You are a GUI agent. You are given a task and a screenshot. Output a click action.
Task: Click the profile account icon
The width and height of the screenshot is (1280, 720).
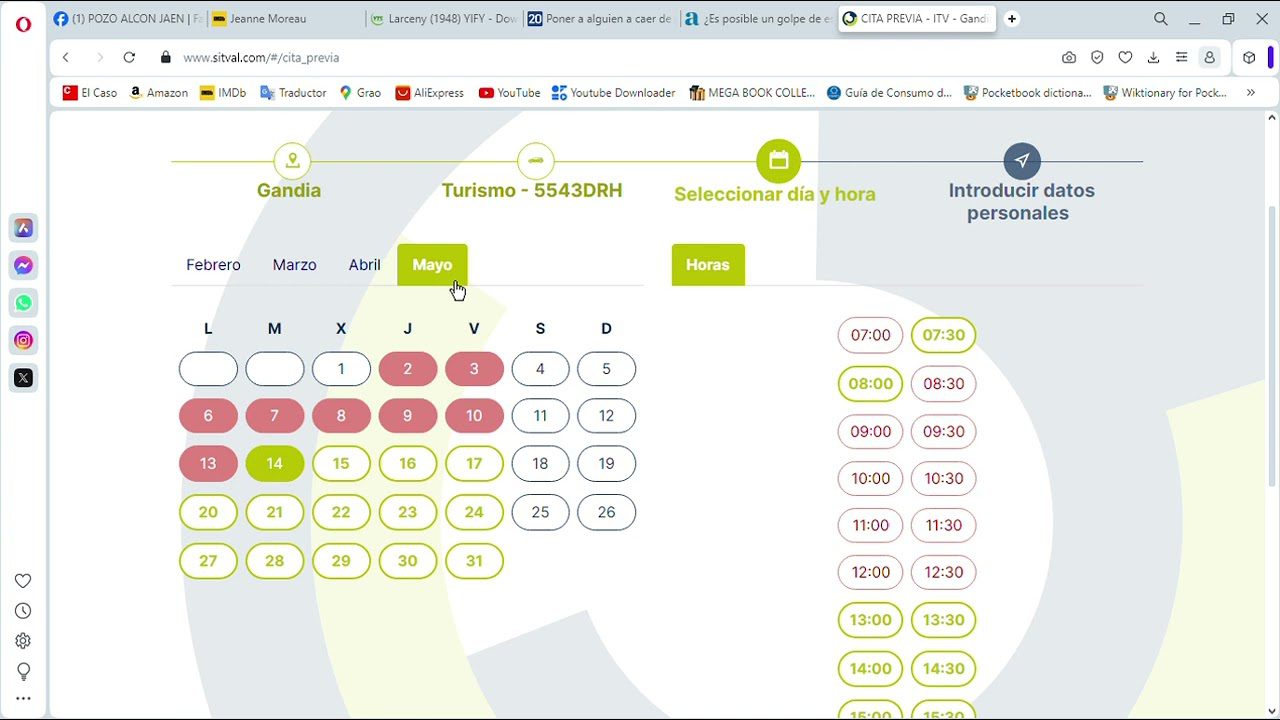point(1210,58)
